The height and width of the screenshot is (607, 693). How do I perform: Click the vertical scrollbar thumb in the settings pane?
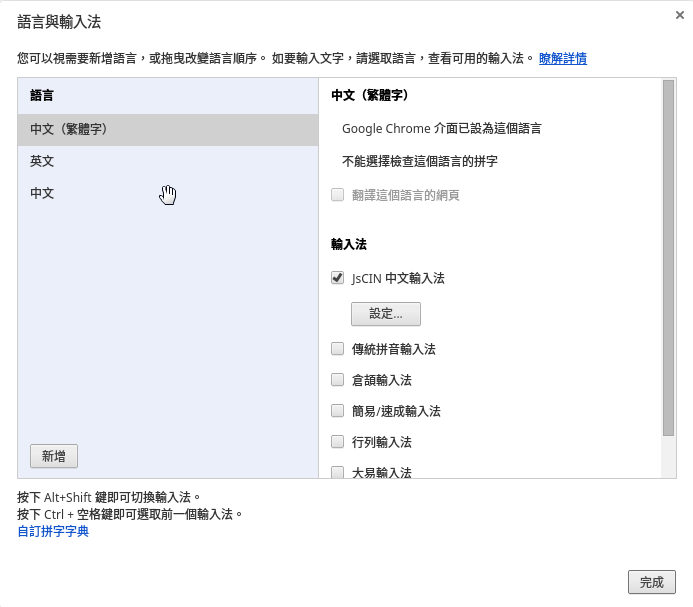668,258
